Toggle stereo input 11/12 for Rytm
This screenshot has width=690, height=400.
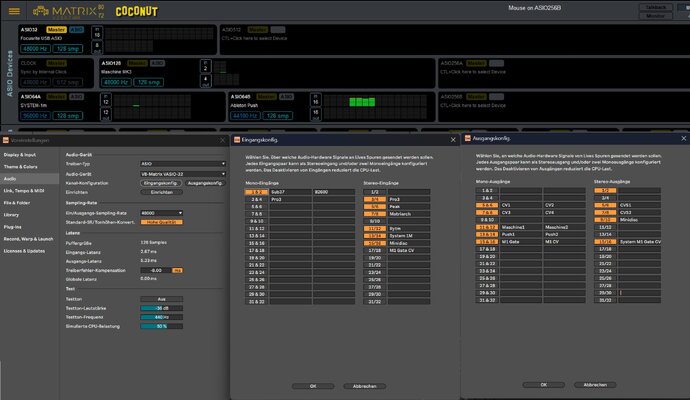(374, 229)
